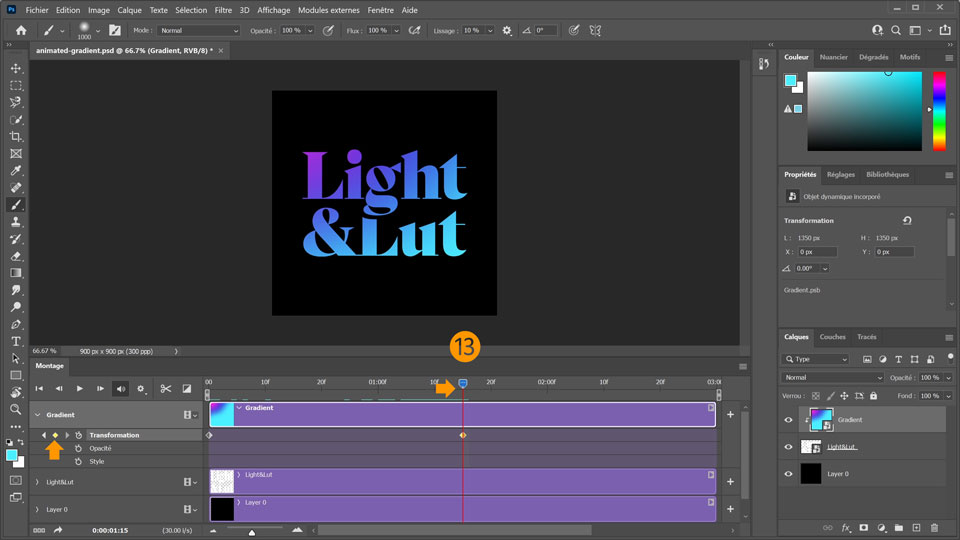The image size is (960, 540).
Task: Click the delete layer trash icon
Action: coord(934,527)
